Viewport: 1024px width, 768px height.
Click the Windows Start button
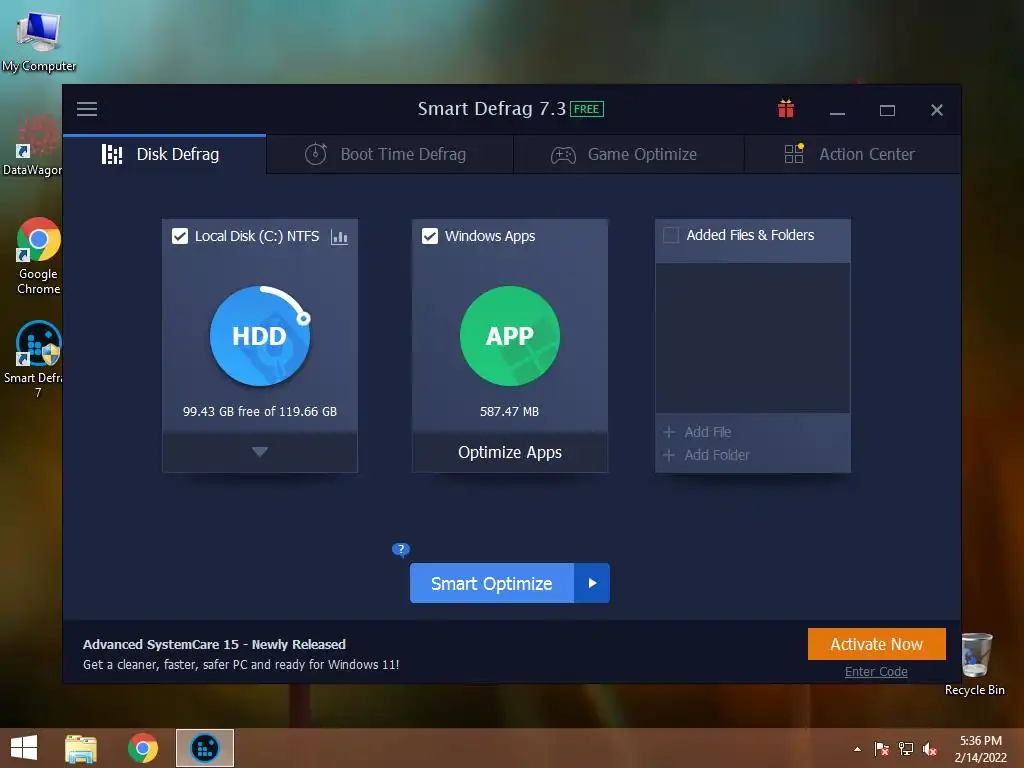pyautogui.click(x=24, y=748)
